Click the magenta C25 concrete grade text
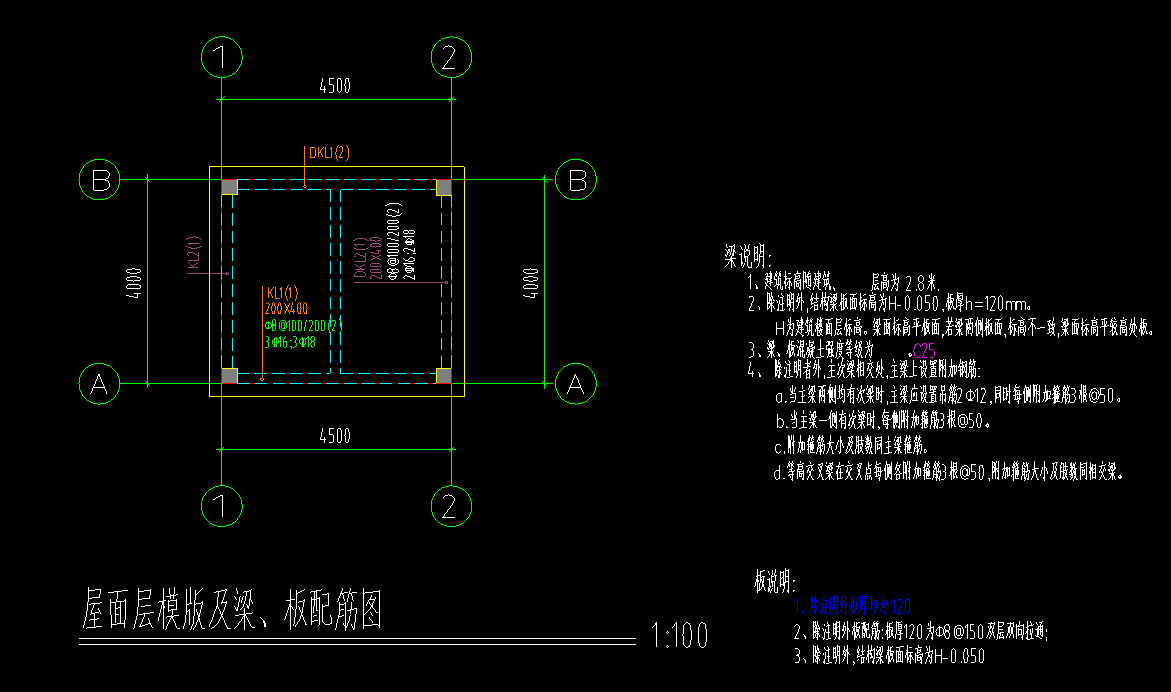The width and height of the screenshot is (1171, 692). (925, 351)
